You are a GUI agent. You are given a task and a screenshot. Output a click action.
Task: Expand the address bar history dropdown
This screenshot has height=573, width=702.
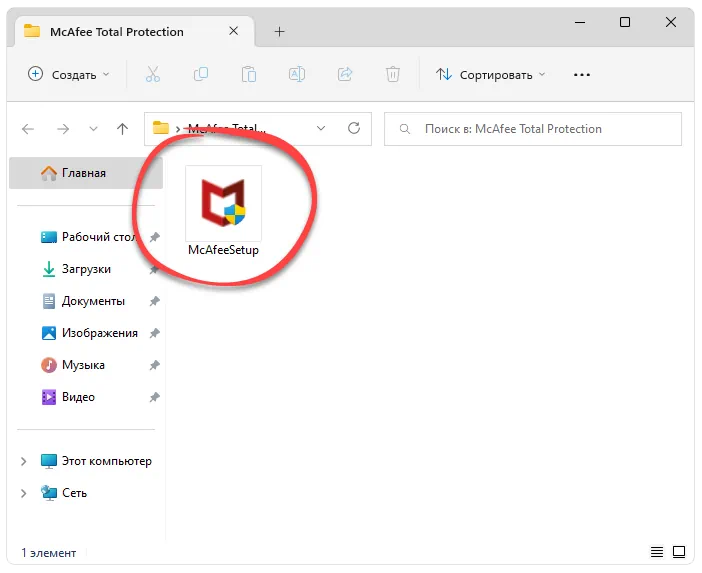(321, 128)
